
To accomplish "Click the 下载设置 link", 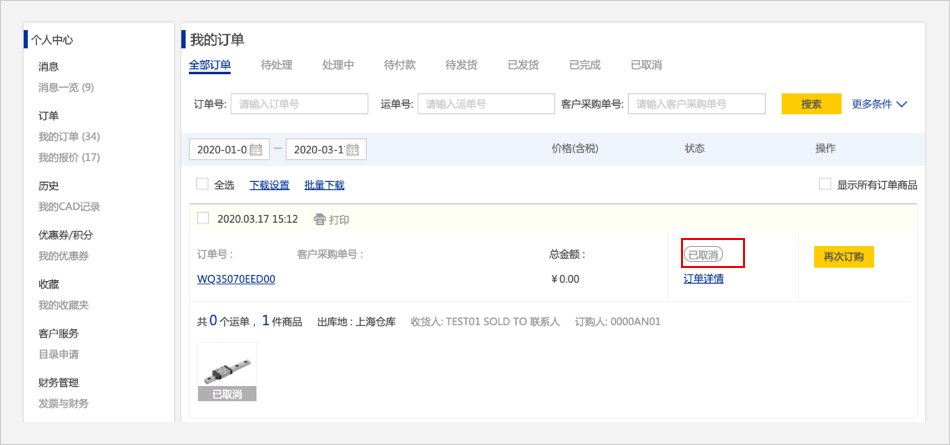I will pos(269,185).
